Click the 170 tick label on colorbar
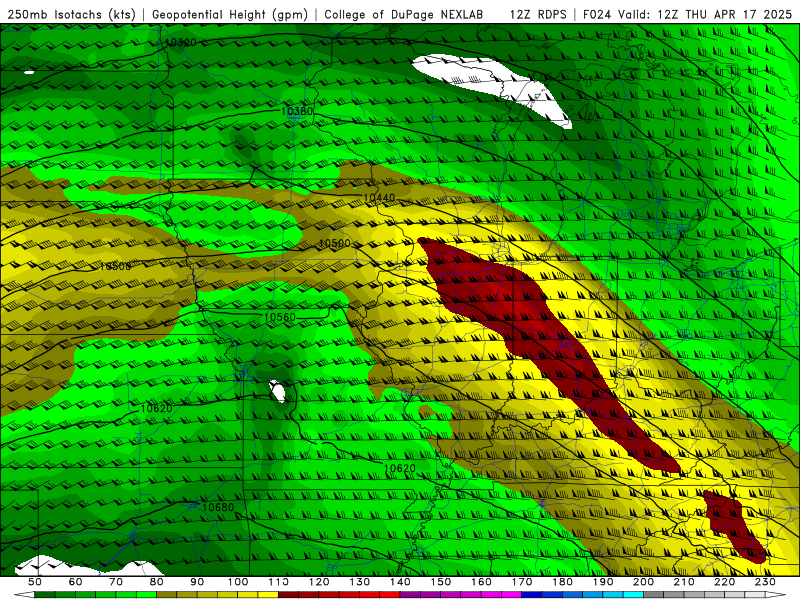Screen dimensions: 800x600 pos(522,582)
